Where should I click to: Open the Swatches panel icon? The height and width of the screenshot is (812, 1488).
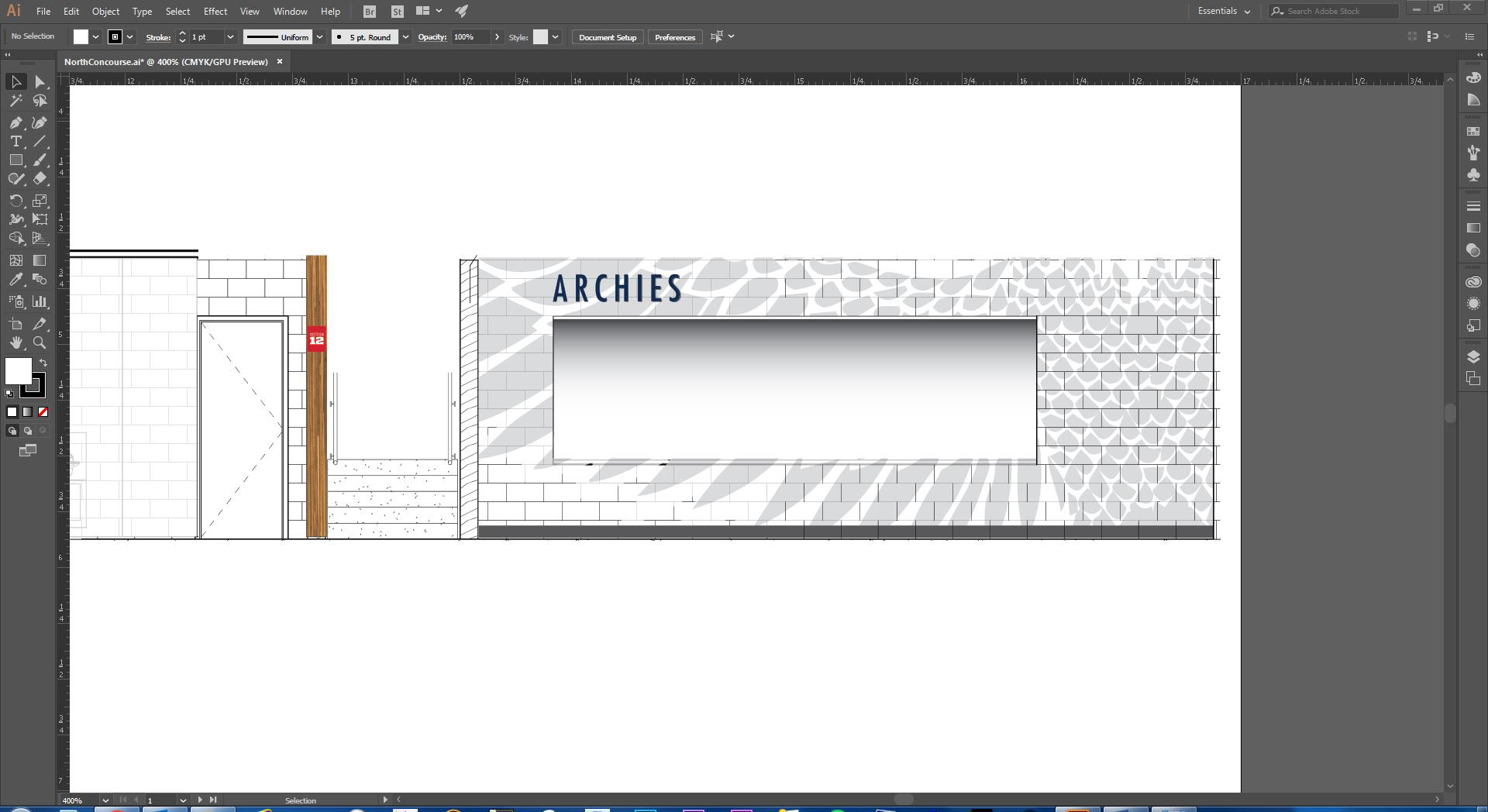click(1473, 131)
